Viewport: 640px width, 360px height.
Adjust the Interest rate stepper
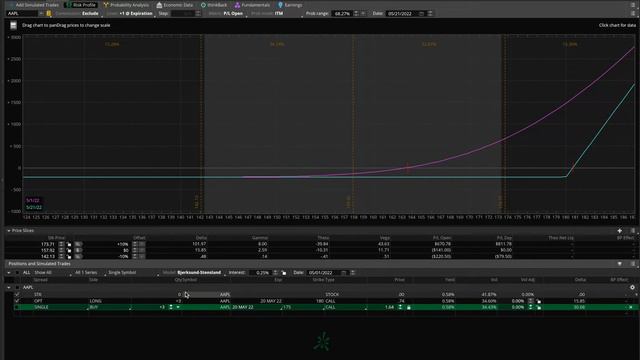coord(275,273)
